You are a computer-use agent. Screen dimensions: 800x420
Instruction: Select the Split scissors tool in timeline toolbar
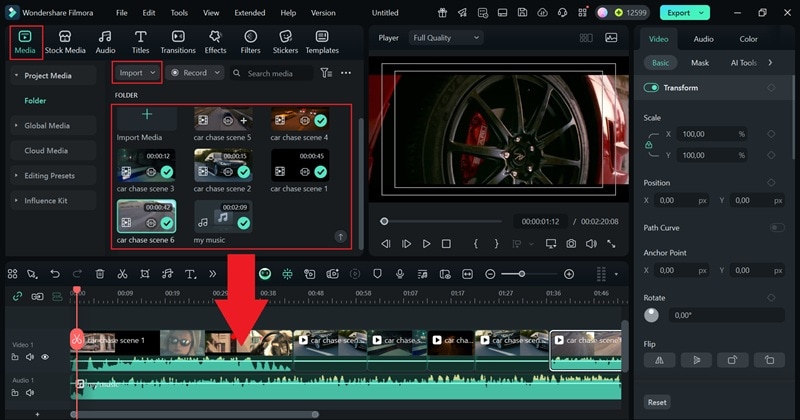(x=122, y=274)
